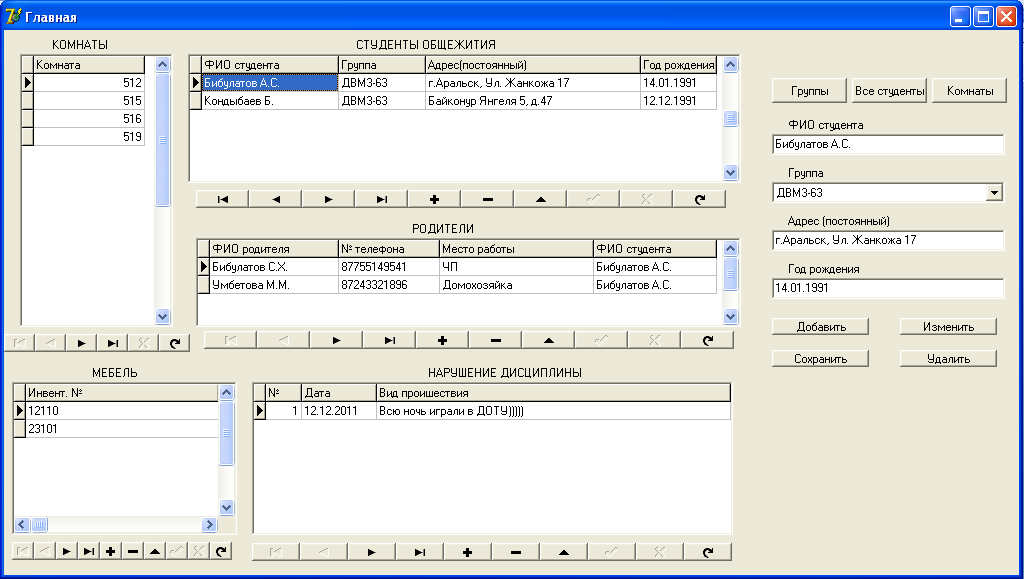Click edit (up triangle) icon in discipline navigator
1024x579 pixels.
[563, 551]
